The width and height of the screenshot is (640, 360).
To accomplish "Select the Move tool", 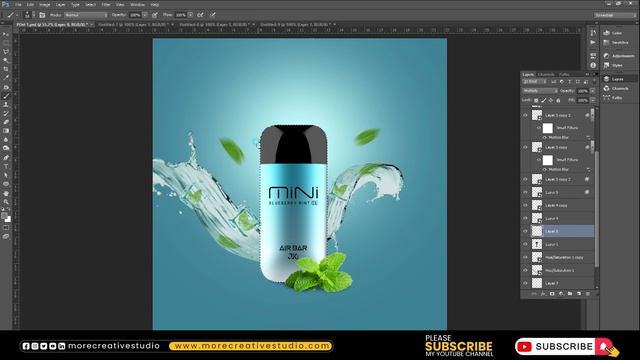I will coord(6,34).
